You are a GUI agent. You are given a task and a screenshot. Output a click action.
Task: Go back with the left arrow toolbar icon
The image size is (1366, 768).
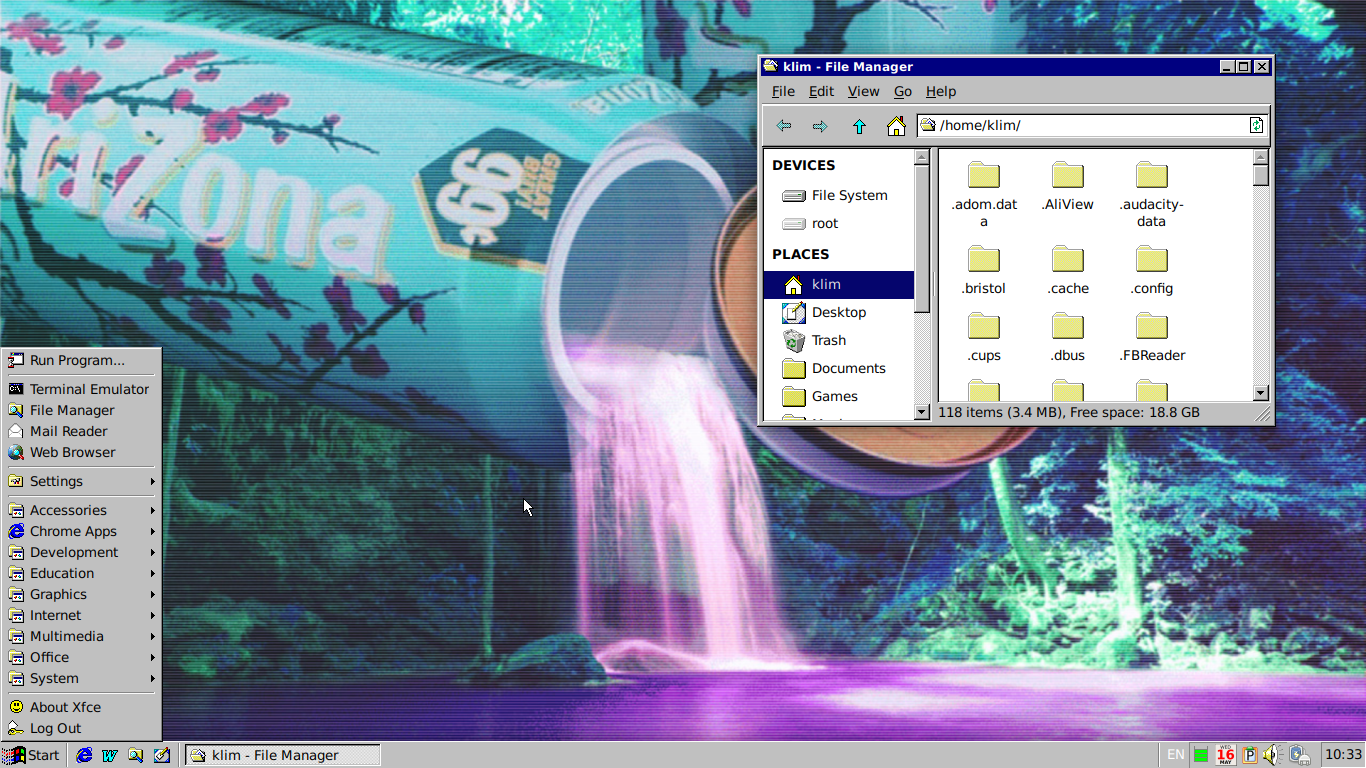coord(784,126)
